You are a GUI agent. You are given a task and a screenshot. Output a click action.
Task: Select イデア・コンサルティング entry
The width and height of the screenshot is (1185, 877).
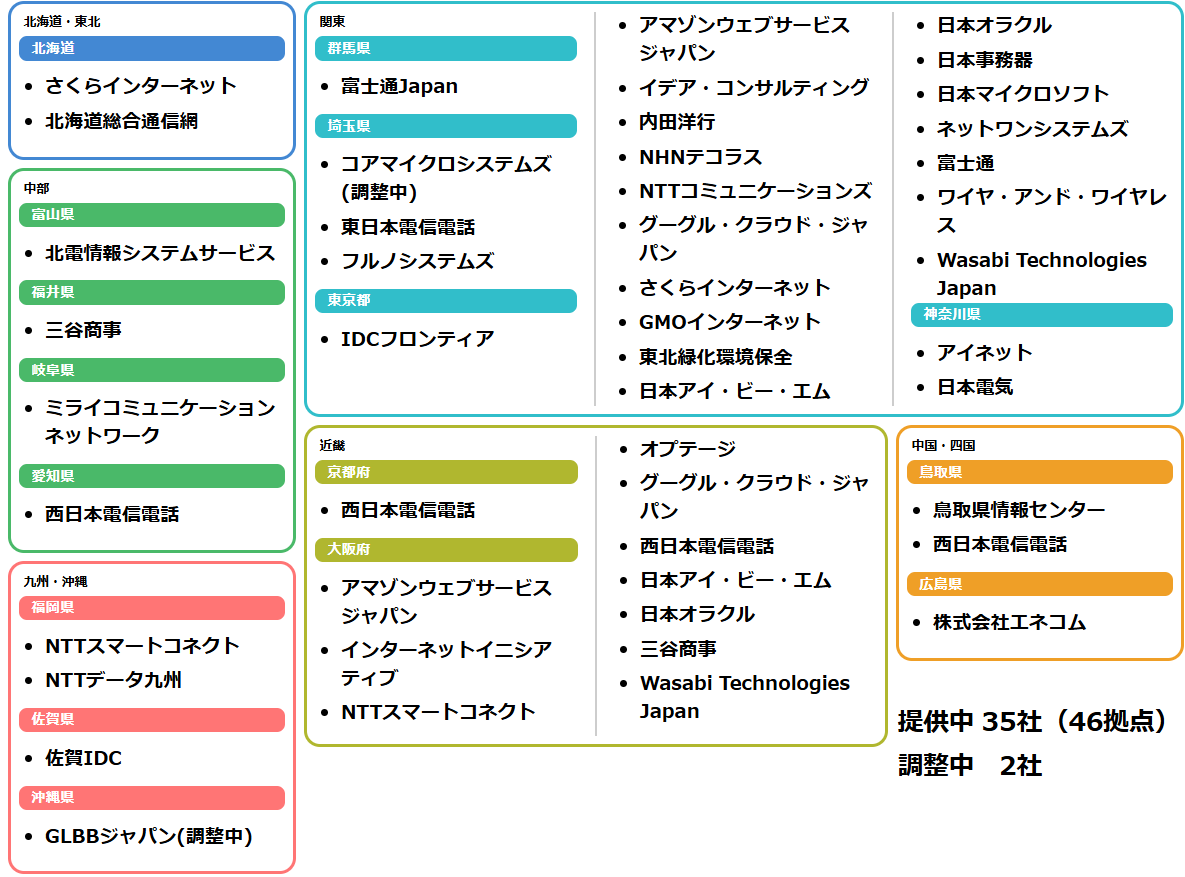coord(754,88)
